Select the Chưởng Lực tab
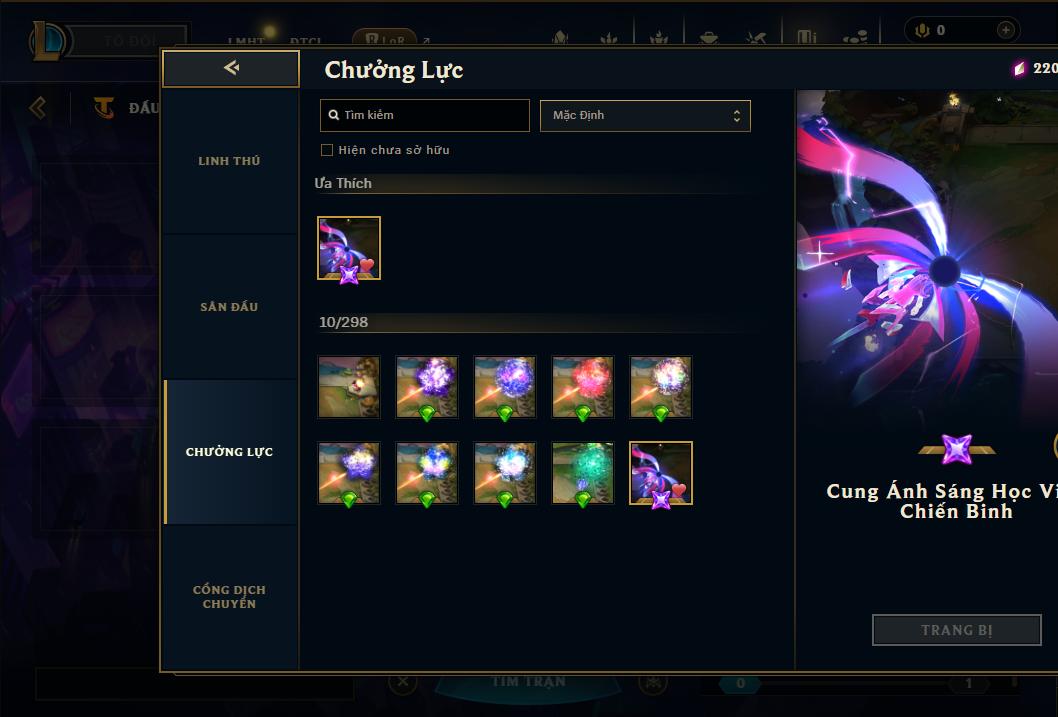Image resolution: width=1058 pixels, height=717 pixels. 230,452
